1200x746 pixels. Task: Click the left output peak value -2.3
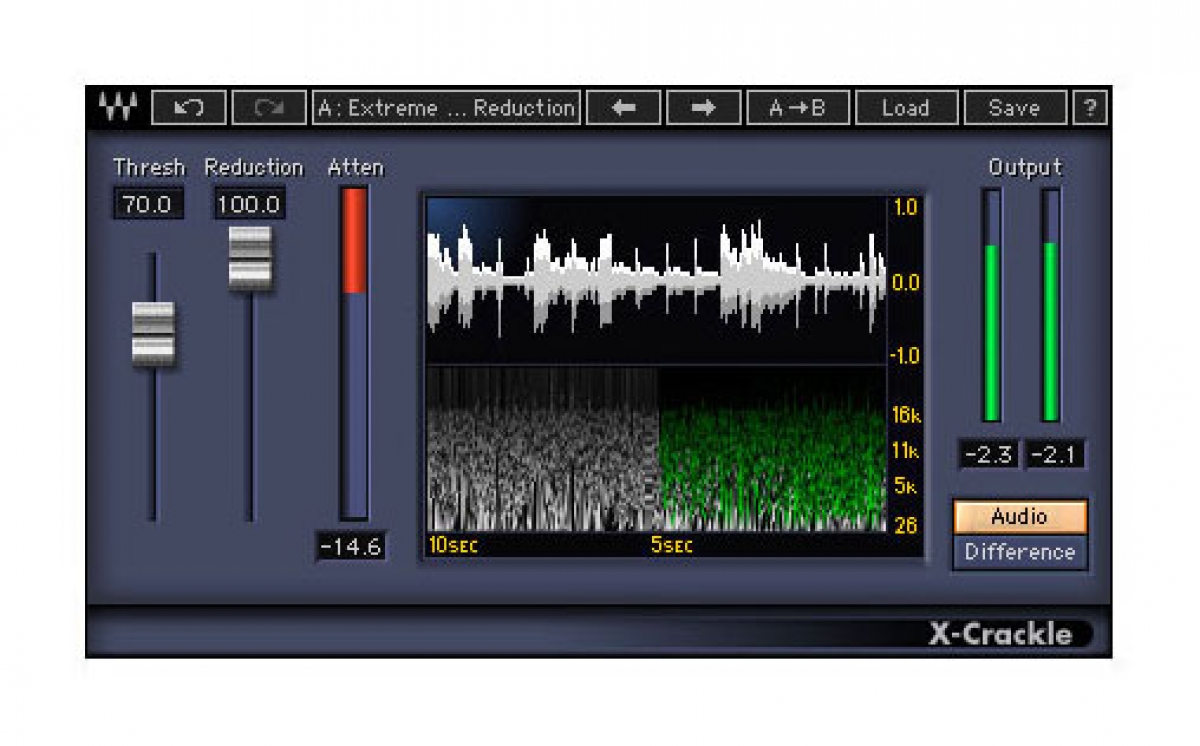point(989,455)
